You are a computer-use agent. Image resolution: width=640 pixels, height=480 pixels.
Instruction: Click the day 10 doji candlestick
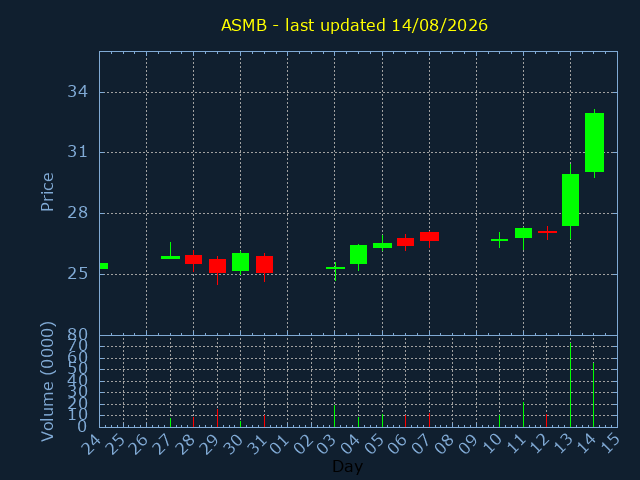tap(499, 240)
